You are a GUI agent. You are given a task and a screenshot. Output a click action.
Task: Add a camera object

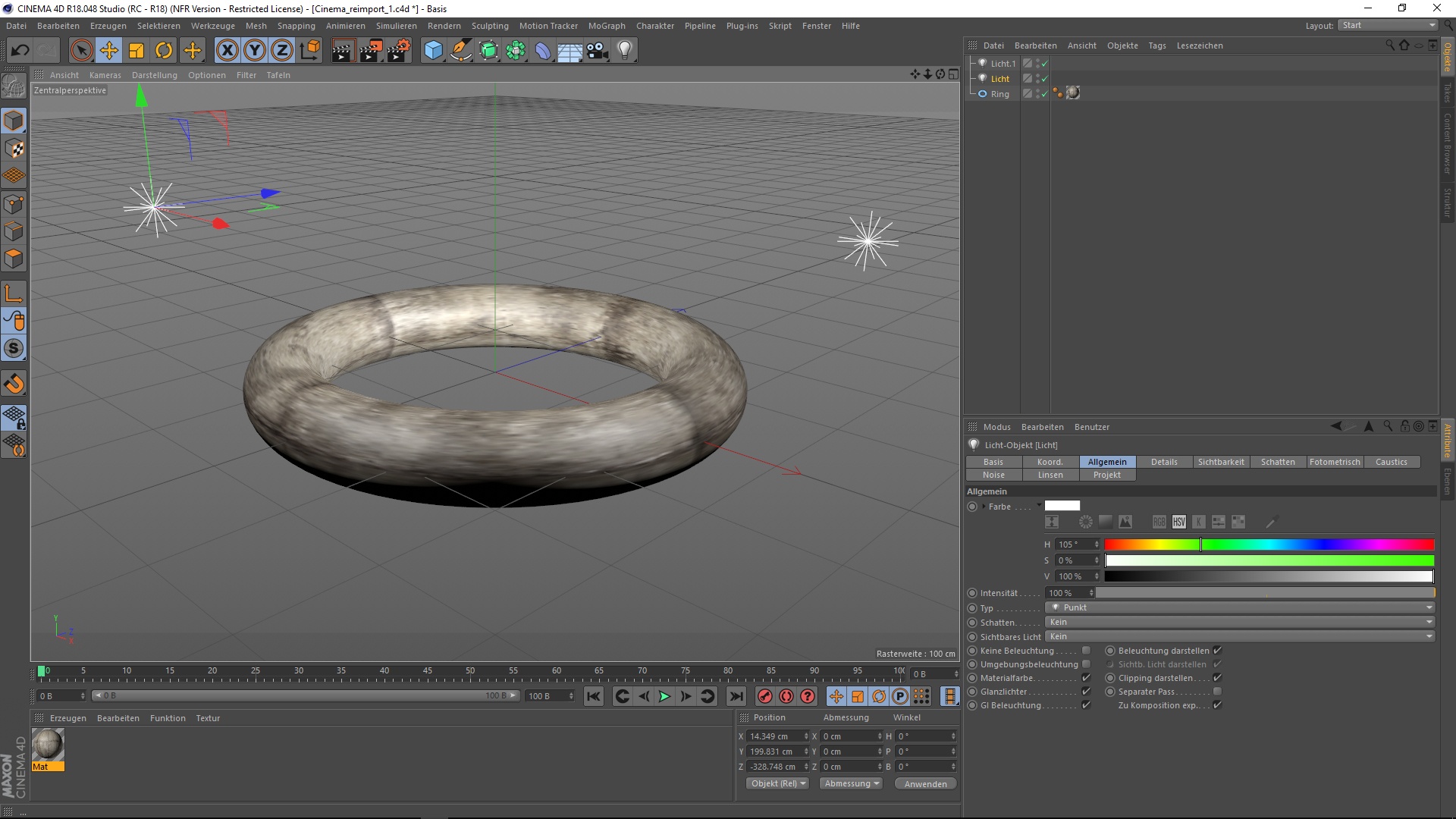coord(598,51)
